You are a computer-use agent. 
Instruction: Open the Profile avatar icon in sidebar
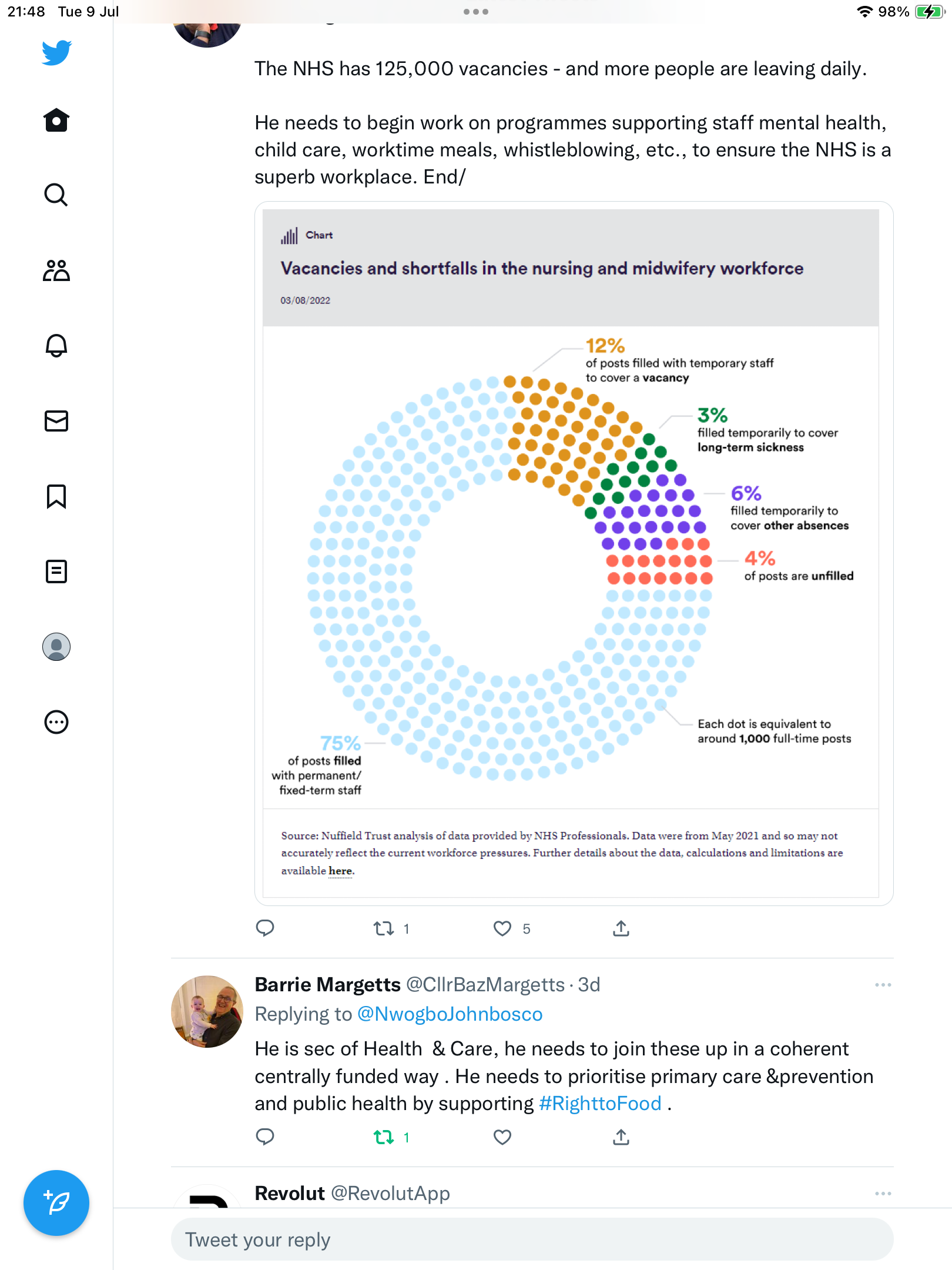56,647
